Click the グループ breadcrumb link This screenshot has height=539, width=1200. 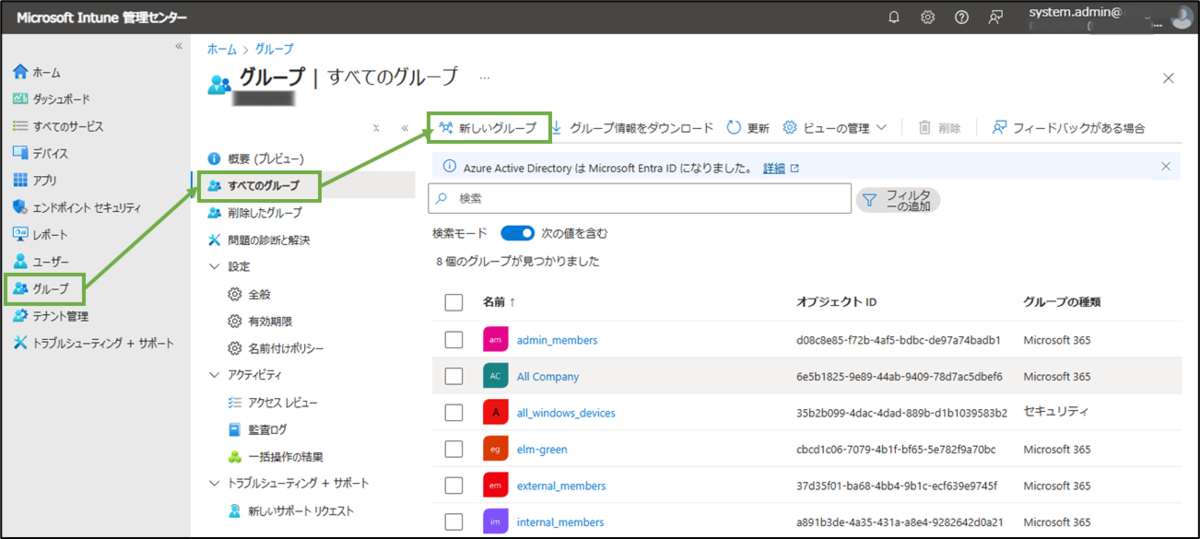[x=274, y=48]
